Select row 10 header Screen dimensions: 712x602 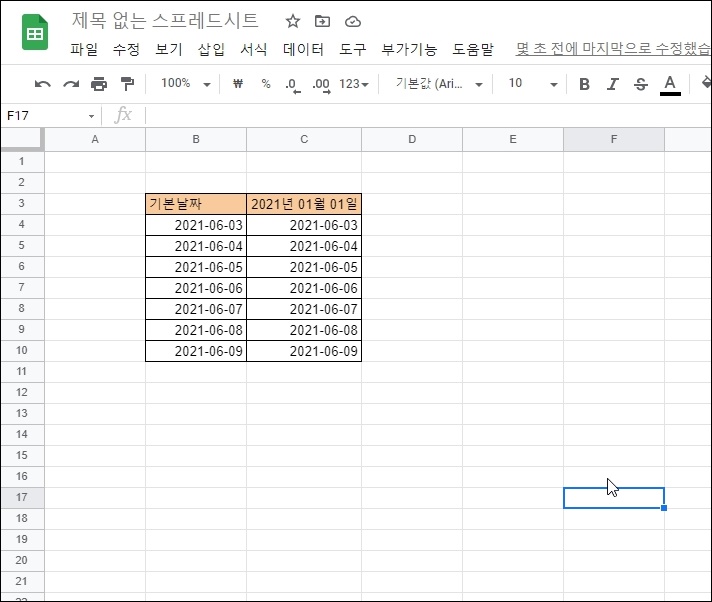pos(22,350)
